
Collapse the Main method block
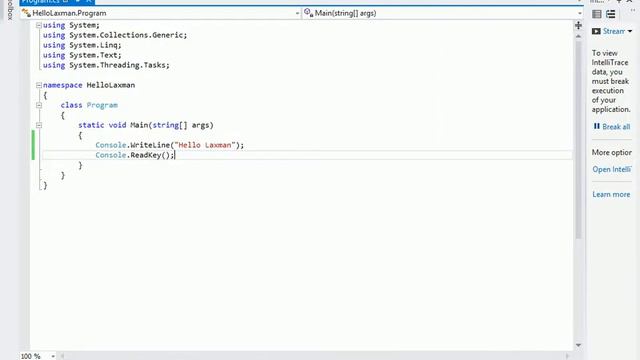pos(39,125)
